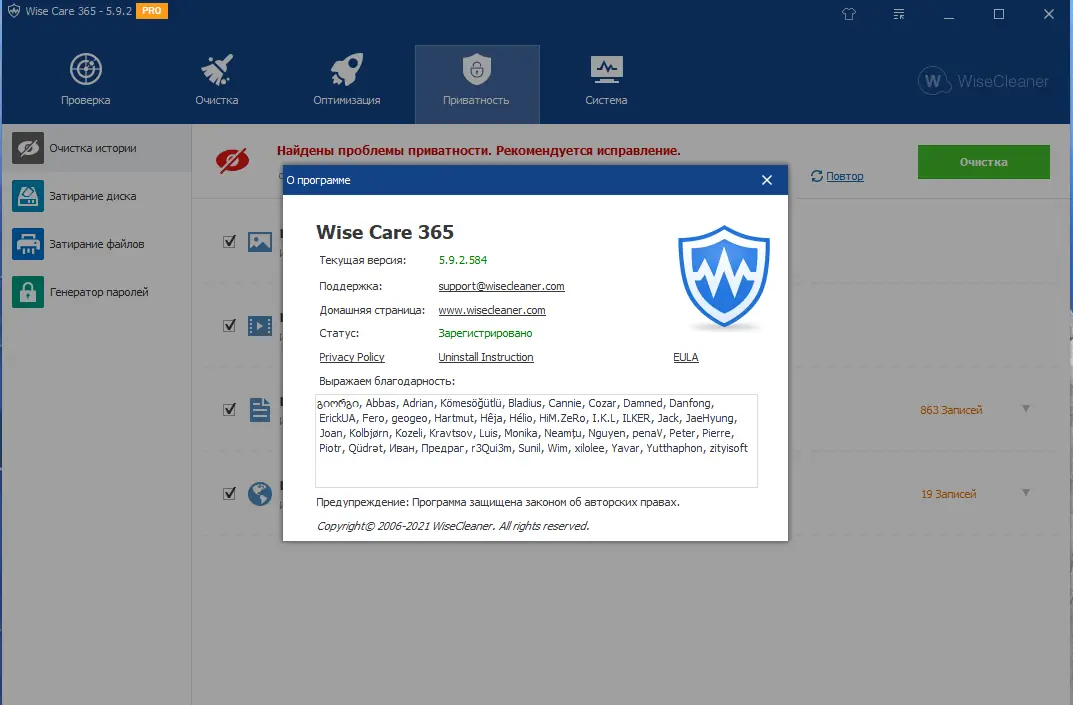Select Очистка истории in the sidebar
1073x705 pixels.
tap(96, 148)
